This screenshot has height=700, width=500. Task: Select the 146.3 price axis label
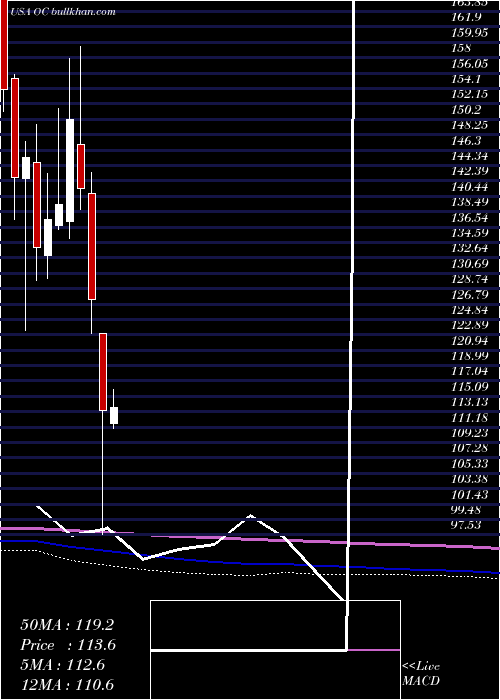point(466,141)
